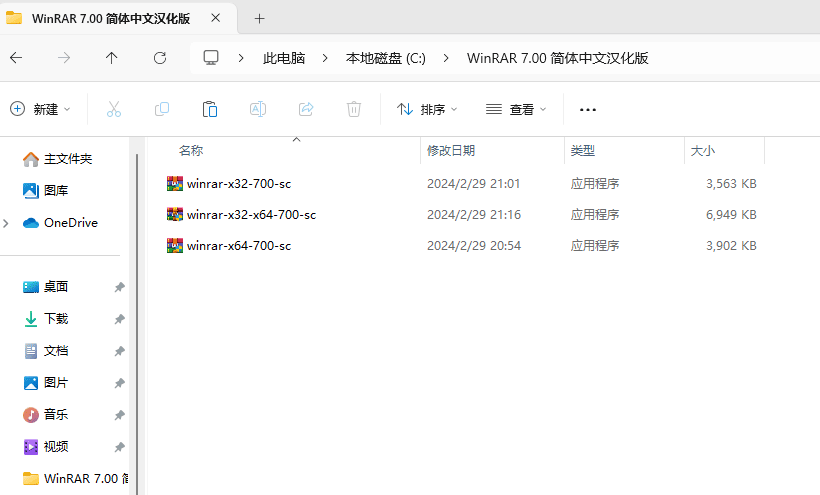The height and width of the screenshot is (495, 820).
Task: Close the WinRAR 7.00 tab
Action: click(215, 18)
